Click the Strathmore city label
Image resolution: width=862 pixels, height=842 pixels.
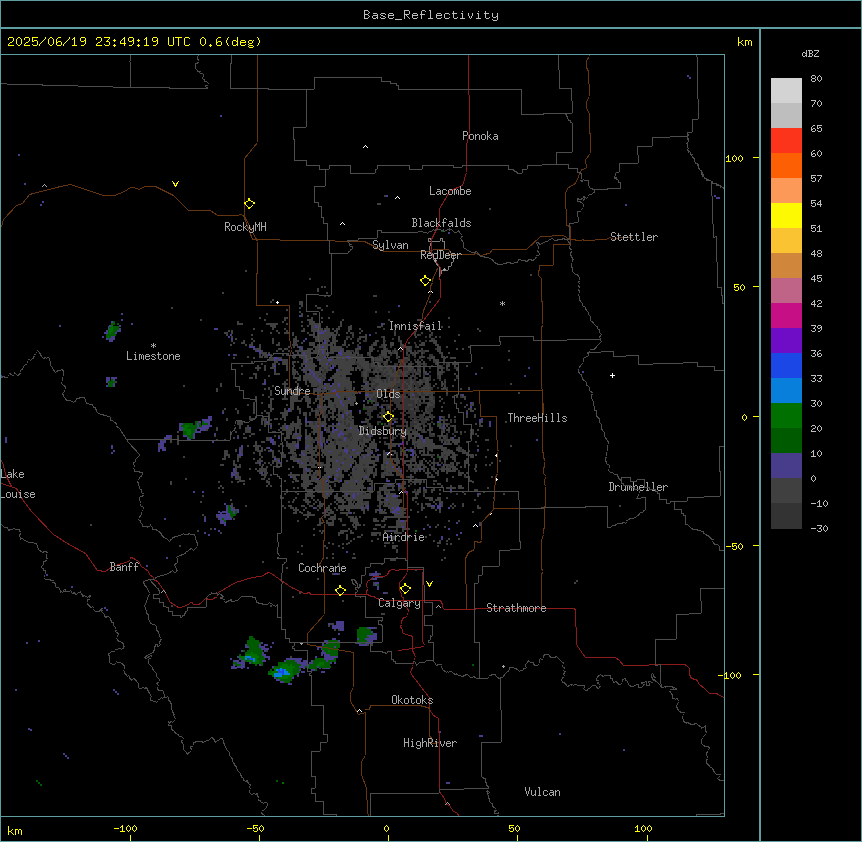click(x=516, y=608)
